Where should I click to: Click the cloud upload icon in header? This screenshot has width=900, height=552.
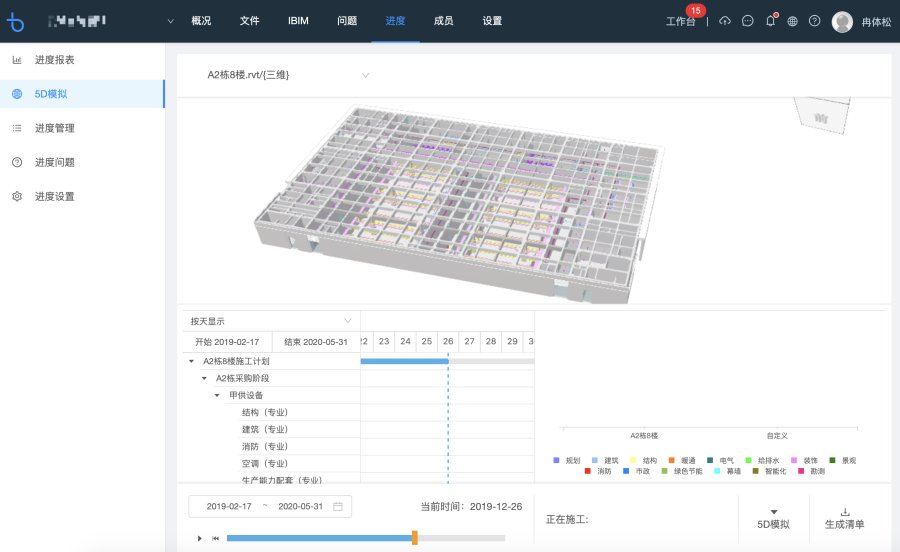coord(725,21)
